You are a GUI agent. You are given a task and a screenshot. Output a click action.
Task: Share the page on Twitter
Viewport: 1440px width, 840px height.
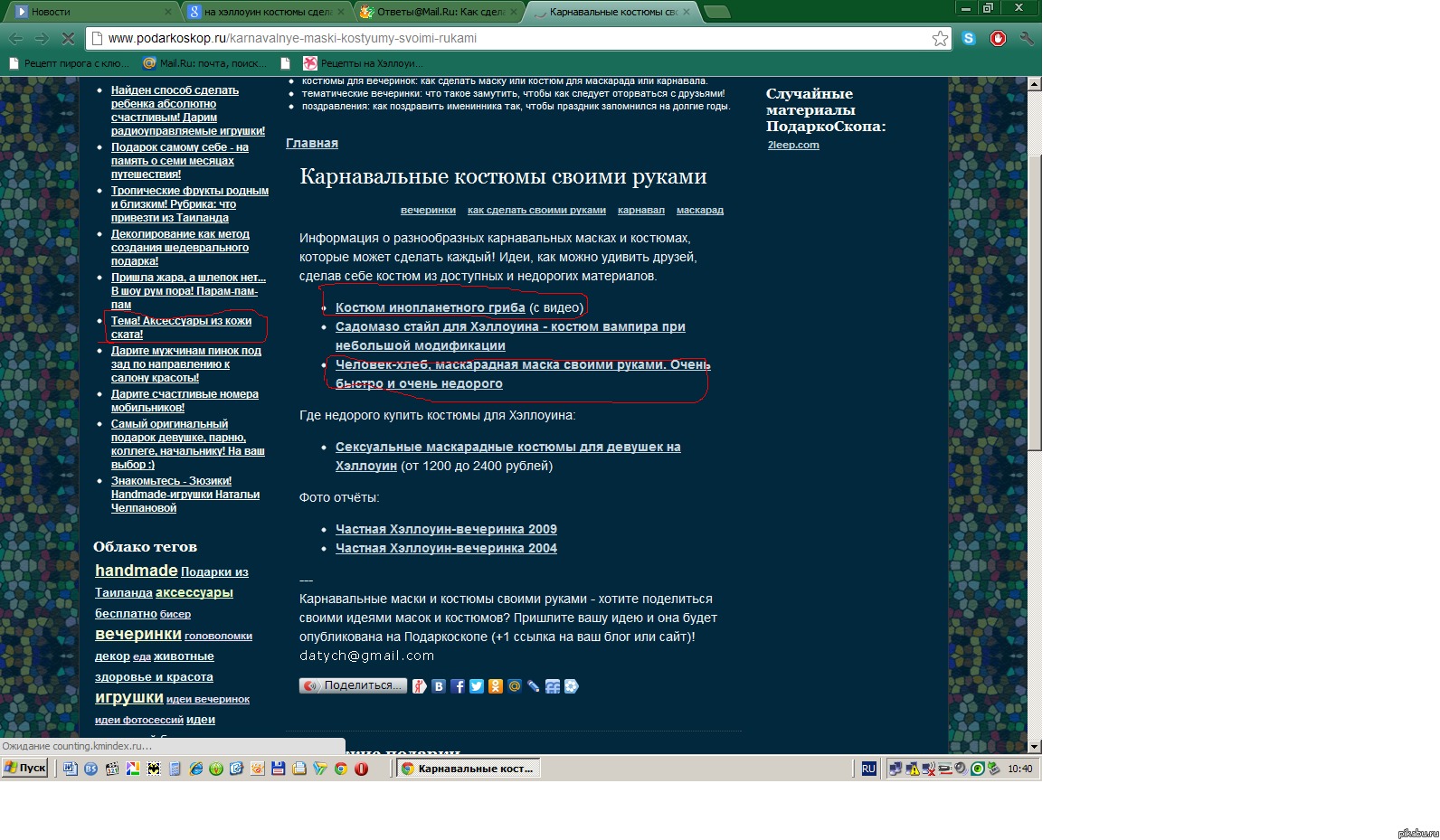pos(477,686)
